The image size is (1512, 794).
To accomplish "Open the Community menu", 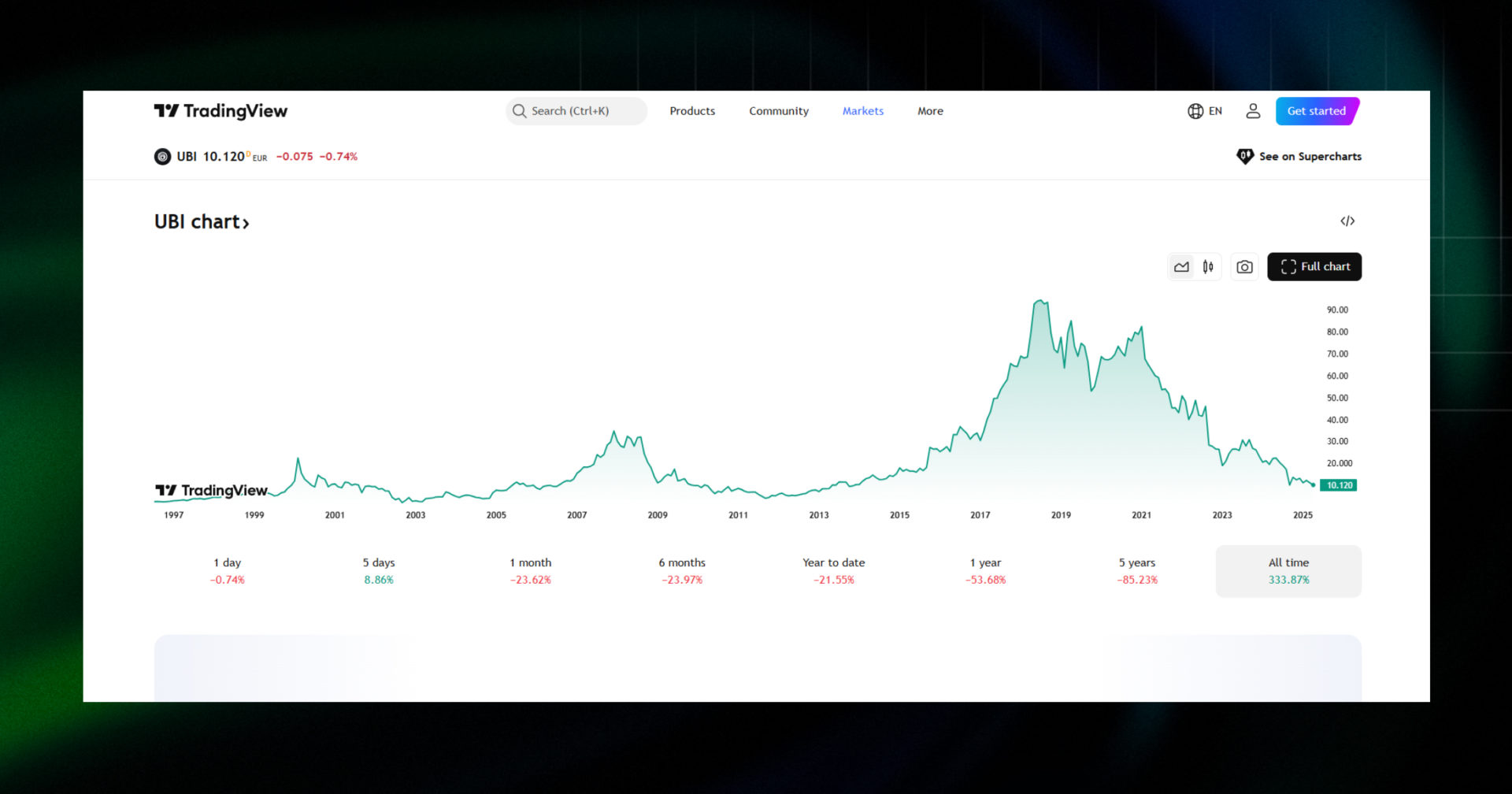I will tap(778, 111).
